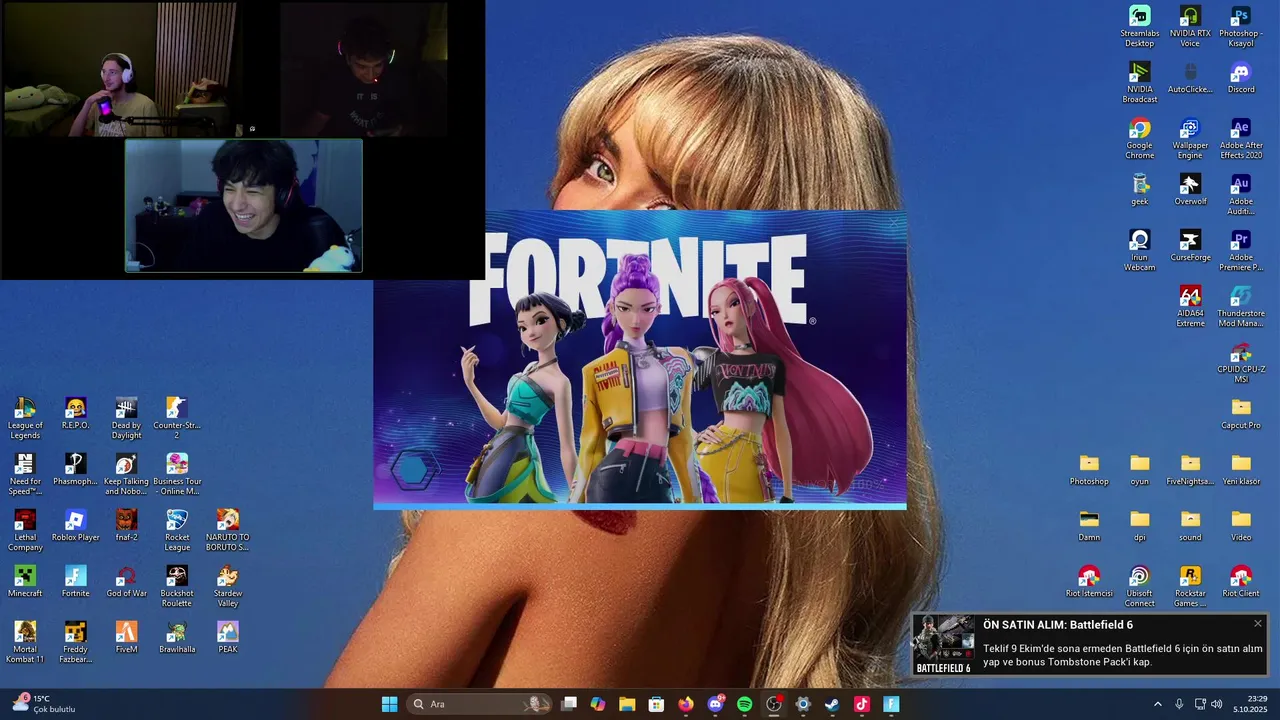Select the Fortnite desktop shortcut
This screenshot has width=1280, height=720.
coord(75,582)
